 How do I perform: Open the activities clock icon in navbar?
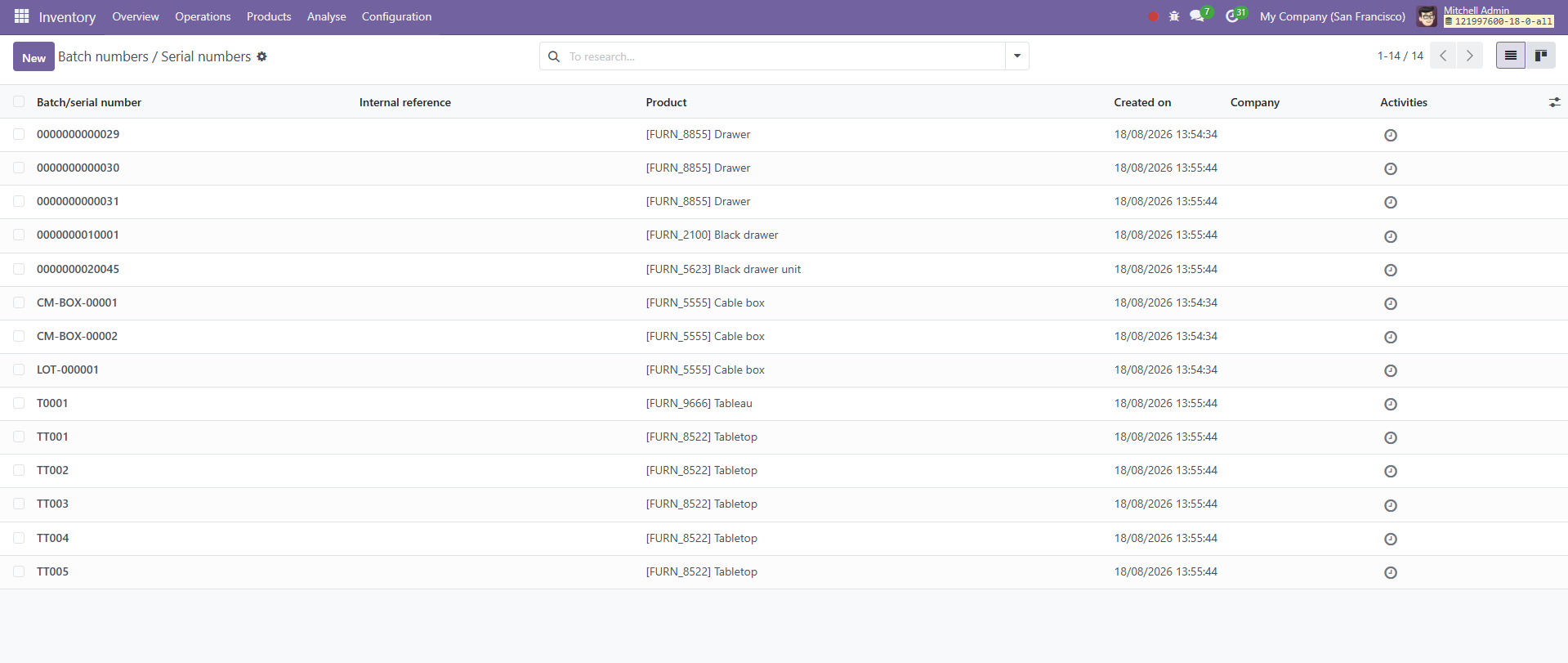click(1232, 16)
